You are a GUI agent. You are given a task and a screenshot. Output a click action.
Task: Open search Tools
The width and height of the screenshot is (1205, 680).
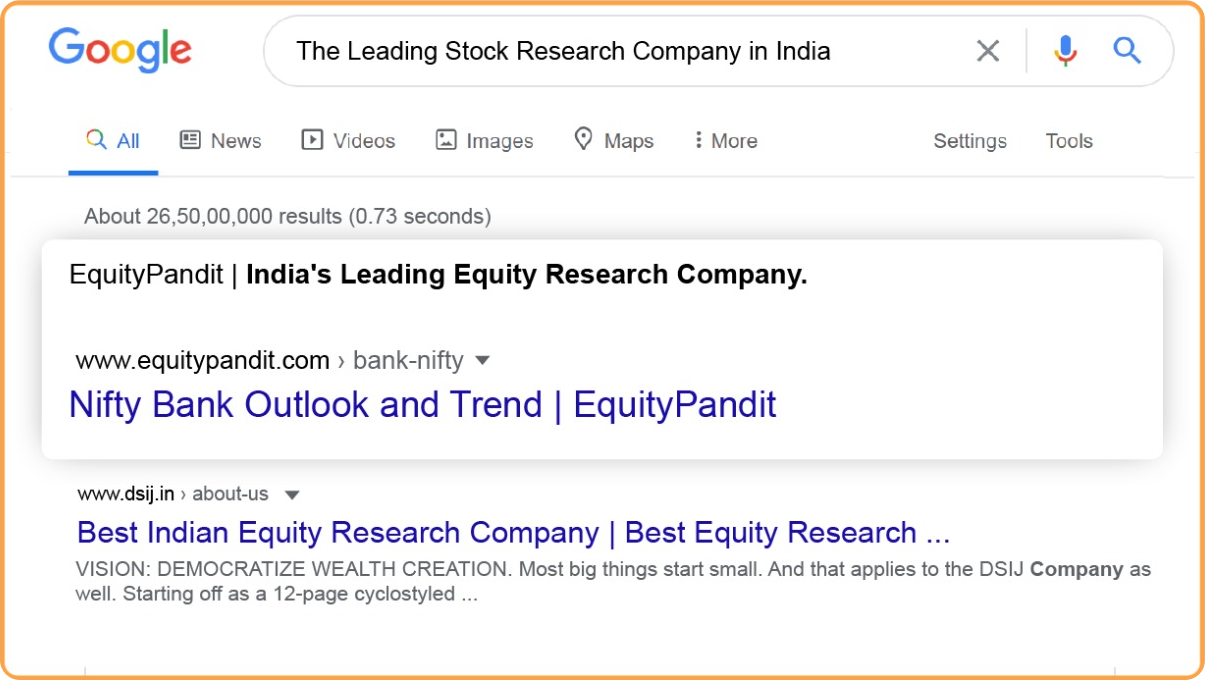1069,141
